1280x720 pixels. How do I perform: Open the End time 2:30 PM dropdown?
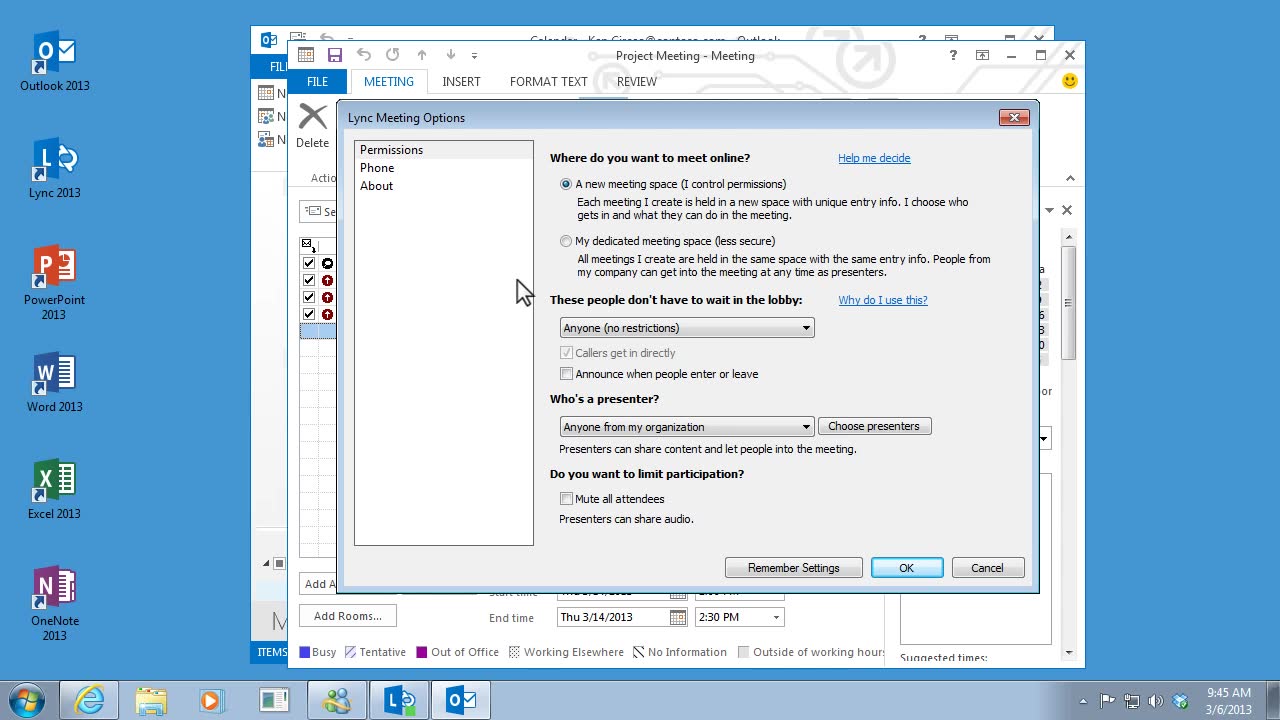776,617
